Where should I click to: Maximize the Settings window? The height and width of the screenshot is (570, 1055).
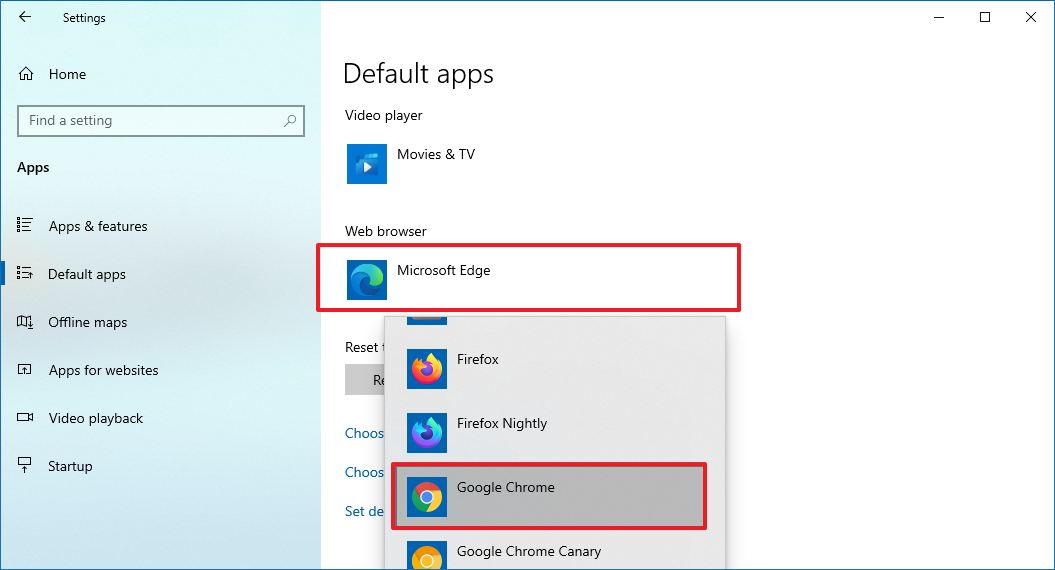985,17
